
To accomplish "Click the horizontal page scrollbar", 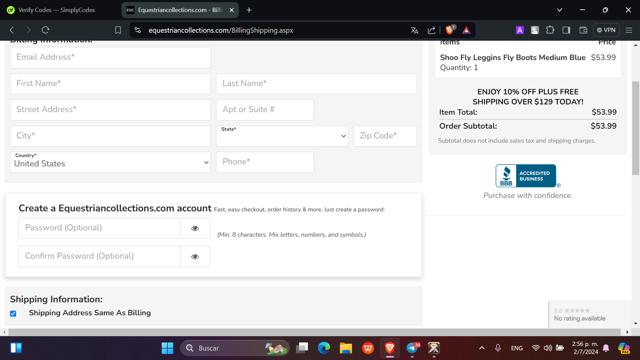I will [x=314, y=332].
